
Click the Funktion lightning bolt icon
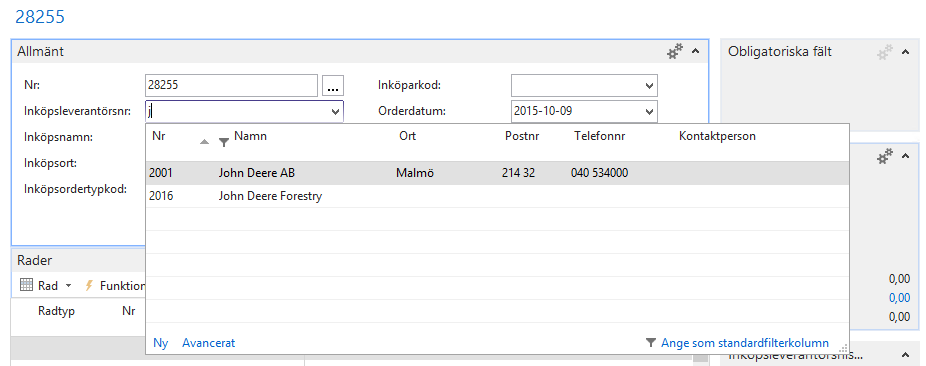[x=89, y=285]
